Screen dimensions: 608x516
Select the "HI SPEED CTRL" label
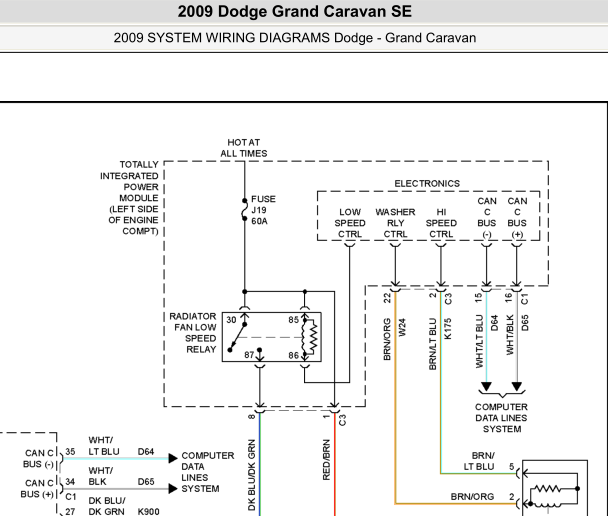[x=441, y=223]
